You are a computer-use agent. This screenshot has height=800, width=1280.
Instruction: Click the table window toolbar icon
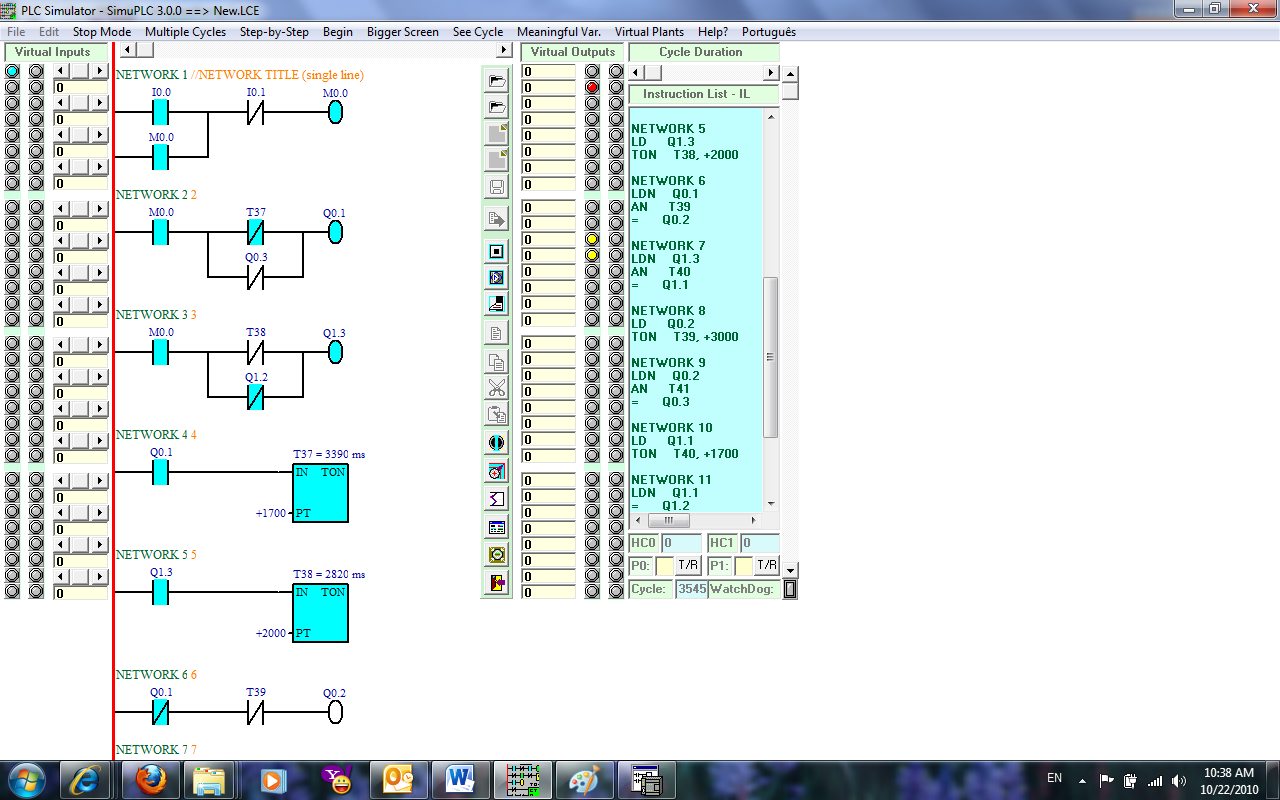(x=496, y=526)
